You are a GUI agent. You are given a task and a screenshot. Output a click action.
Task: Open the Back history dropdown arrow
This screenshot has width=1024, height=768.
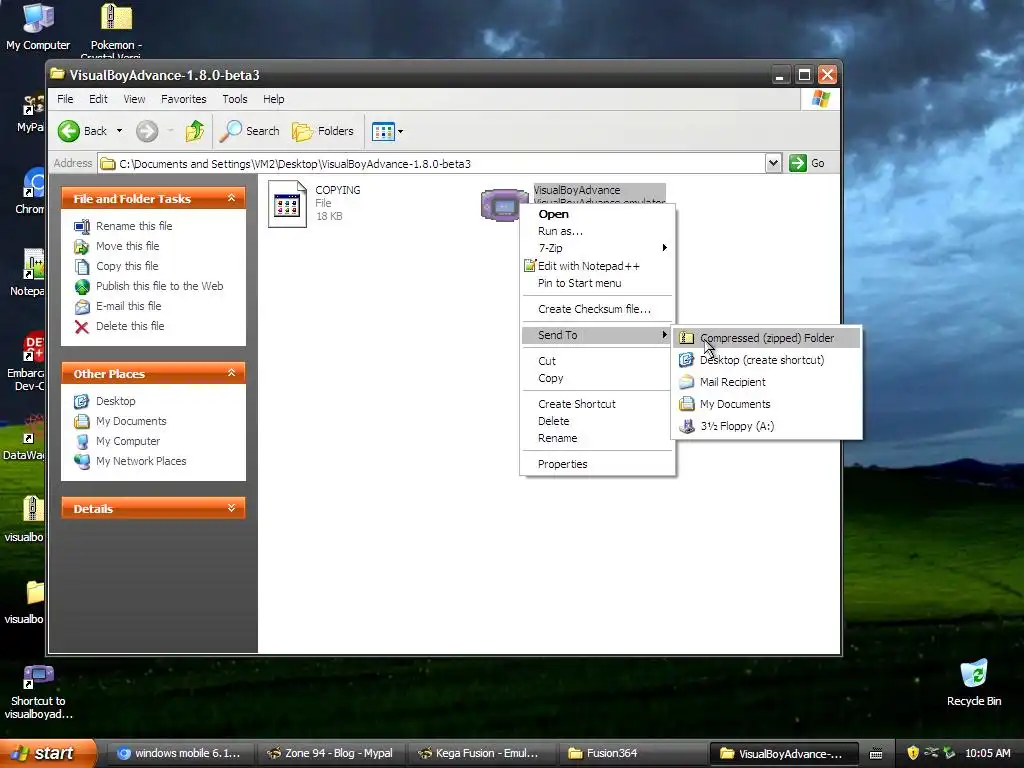pyautogui.click(x=120, y=131)
